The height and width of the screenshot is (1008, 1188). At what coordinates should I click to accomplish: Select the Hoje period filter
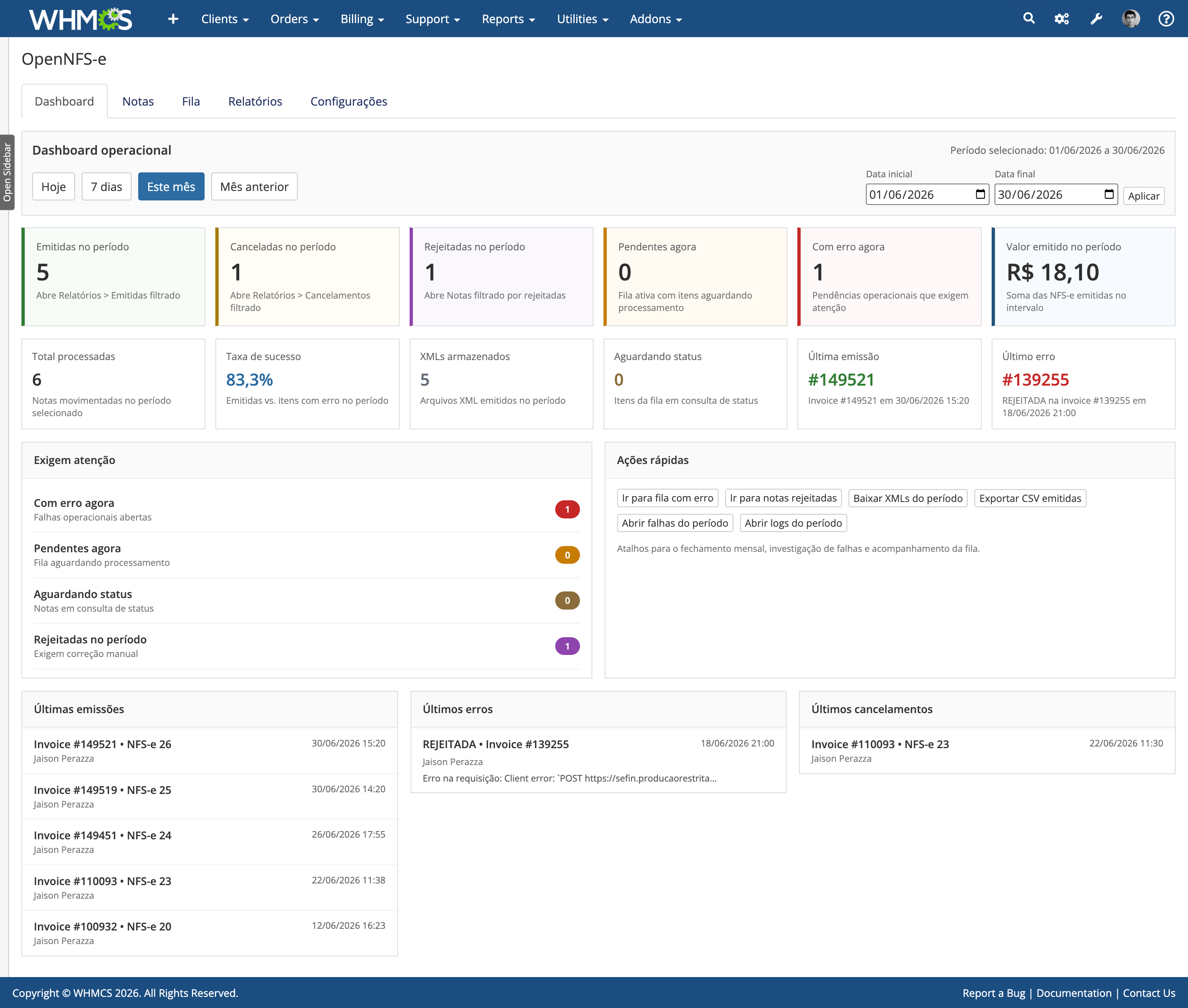[54, 186]
